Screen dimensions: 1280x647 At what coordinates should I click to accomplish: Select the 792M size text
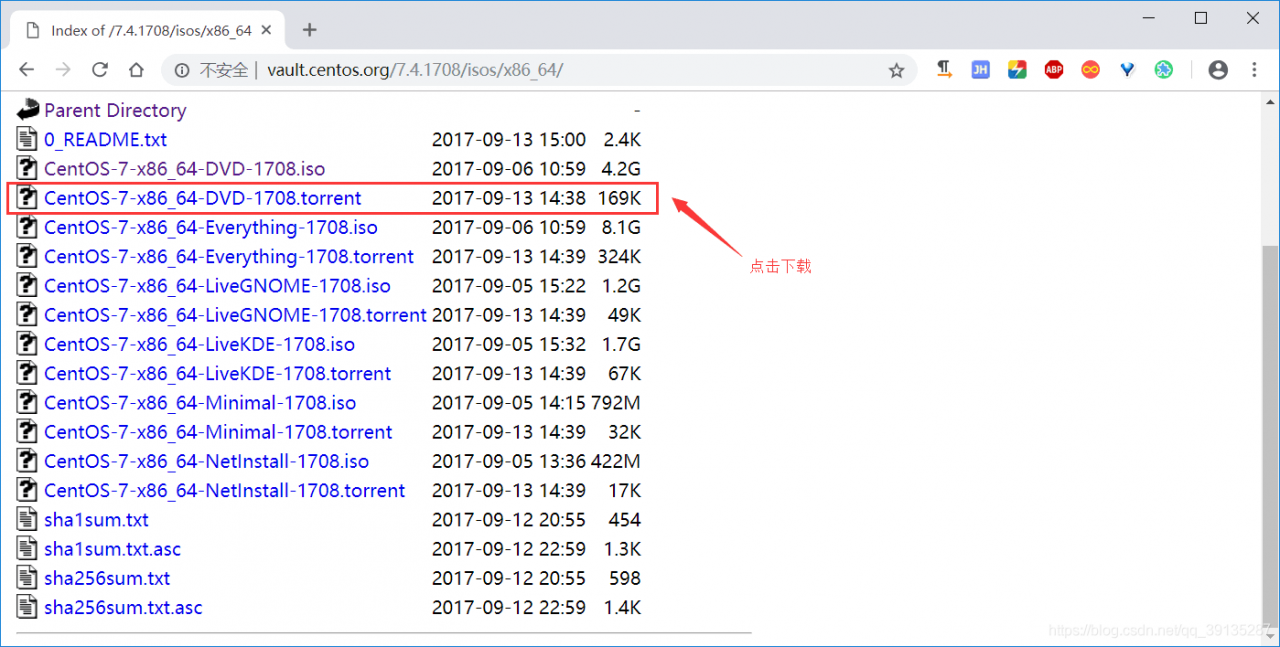click(x=616, y=403)
